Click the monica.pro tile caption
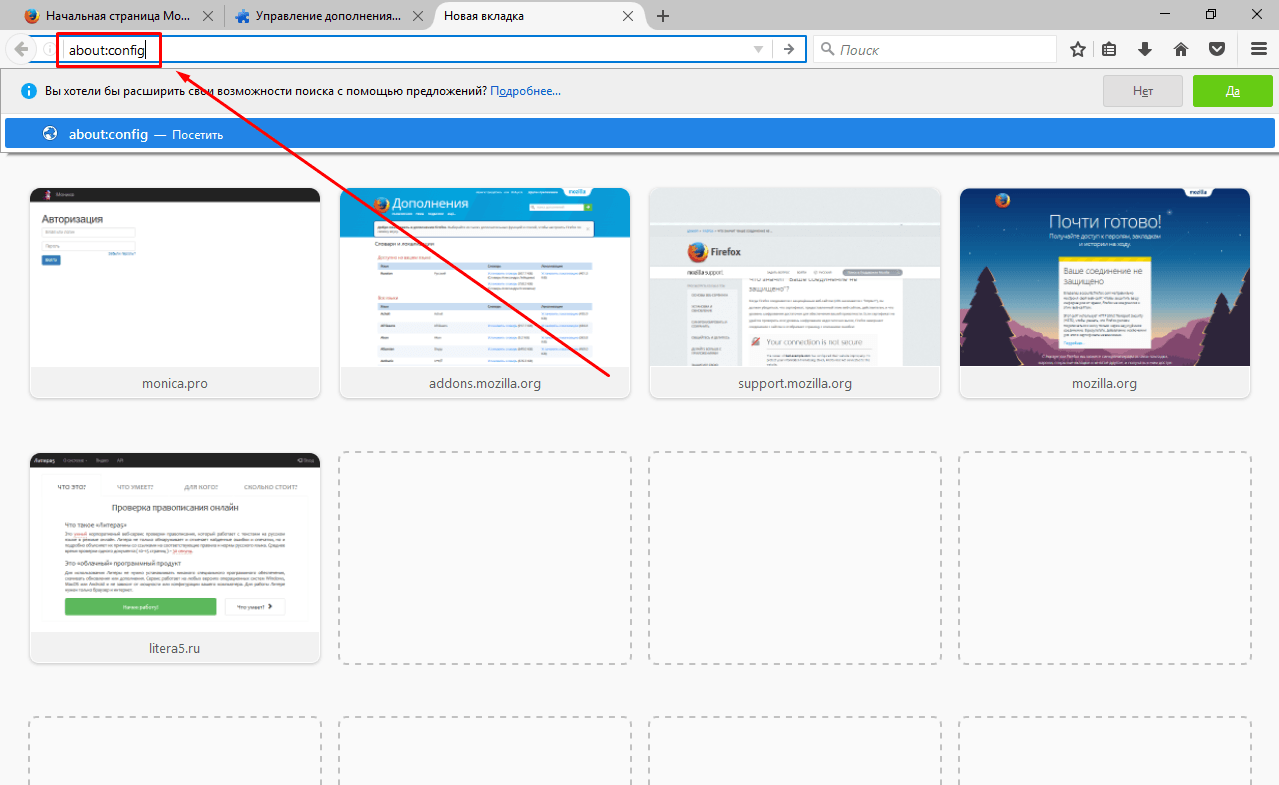 pyautogui.click(x=175, y=383)
